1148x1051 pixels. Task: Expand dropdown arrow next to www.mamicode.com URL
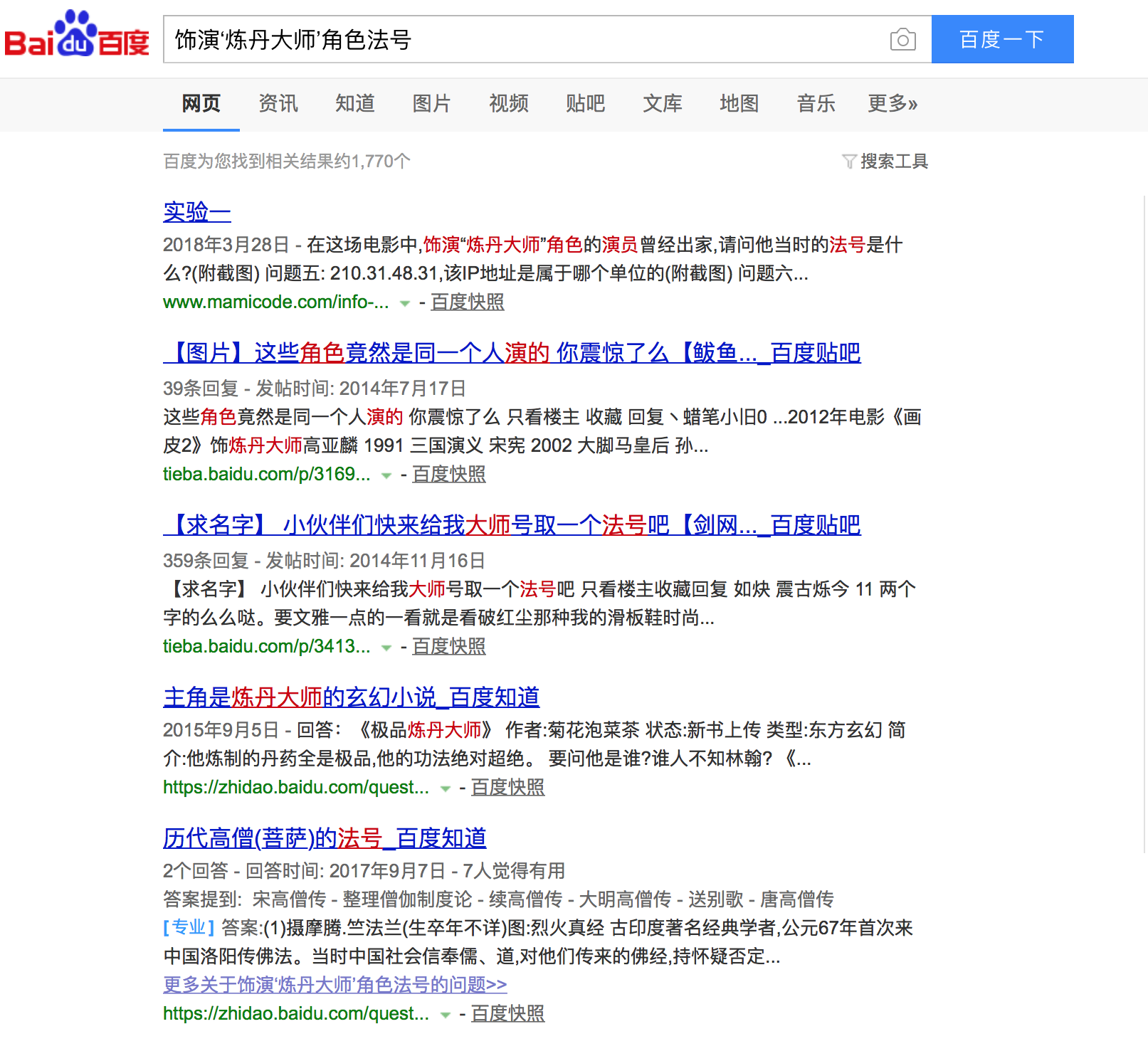coord(405,303)
